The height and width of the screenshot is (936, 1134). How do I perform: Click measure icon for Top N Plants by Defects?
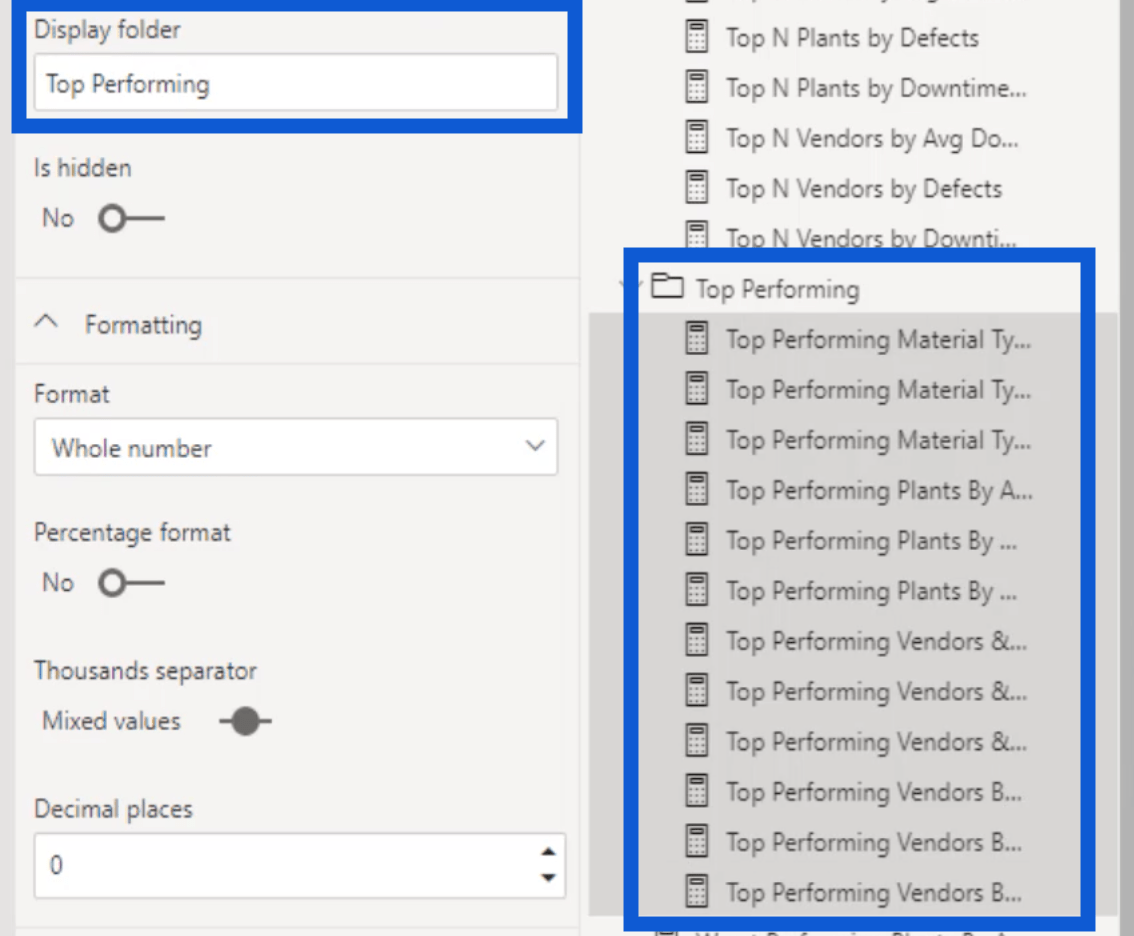tap(696, 38)
